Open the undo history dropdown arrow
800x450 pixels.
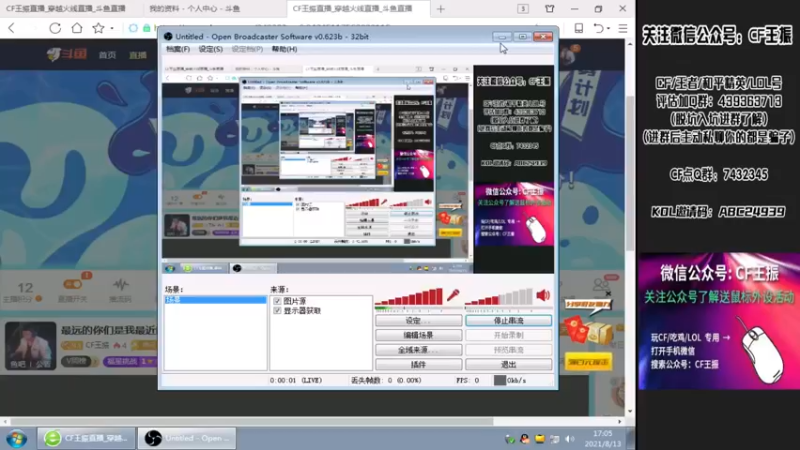click(608, 29)
